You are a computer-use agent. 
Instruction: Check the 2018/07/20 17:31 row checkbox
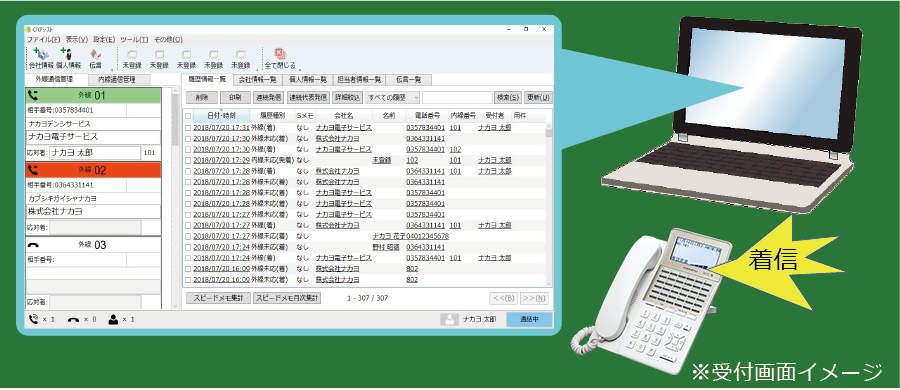188,128
